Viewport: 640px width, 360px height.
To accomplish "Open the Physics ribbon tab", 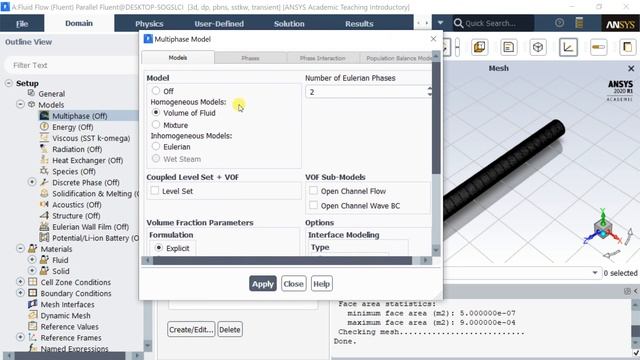I will [x=149, y=24].
